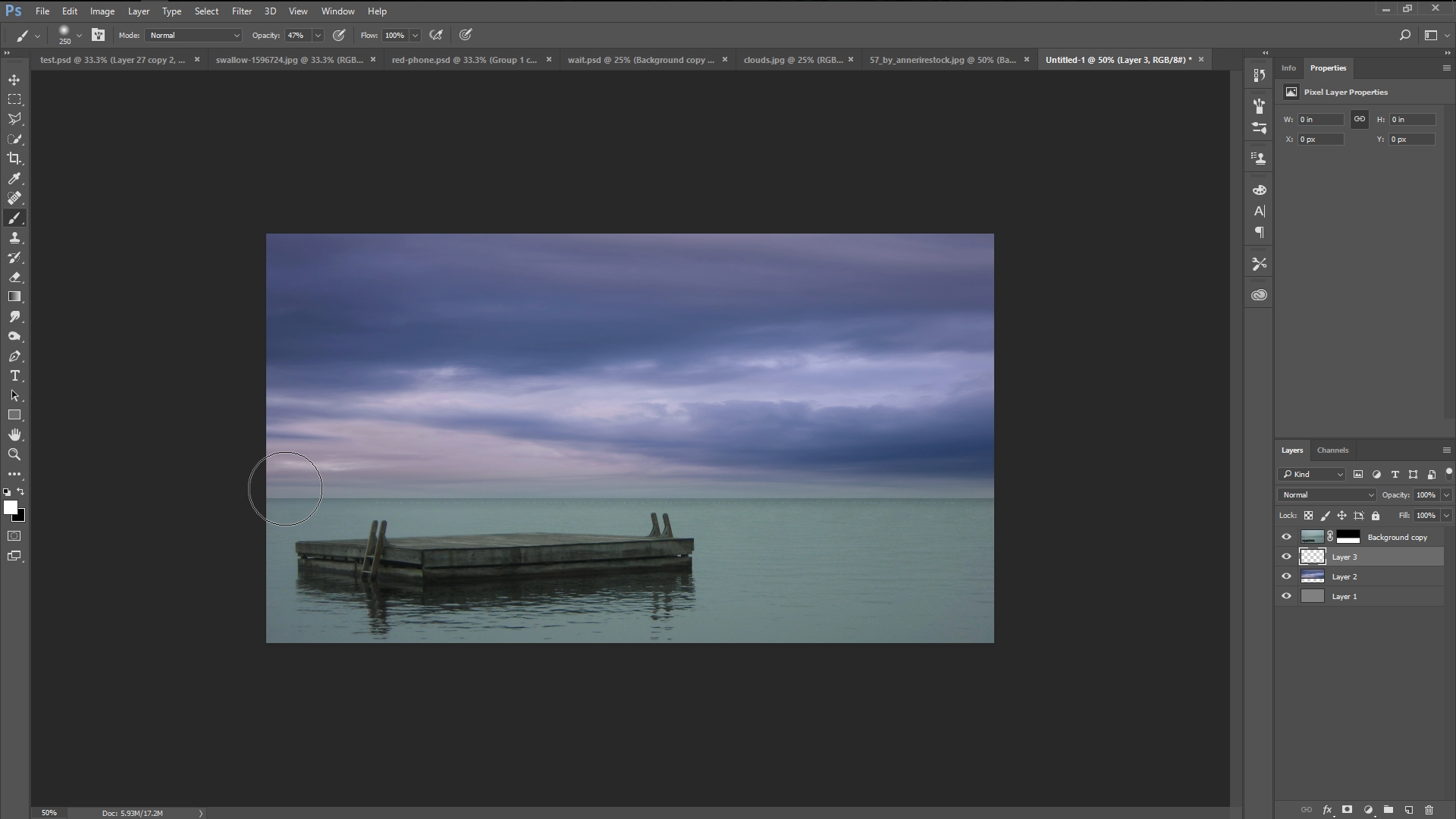The image size is (1456, 819).
Task: Create a new adjustment layer
Action: (x=1368, y=810)
